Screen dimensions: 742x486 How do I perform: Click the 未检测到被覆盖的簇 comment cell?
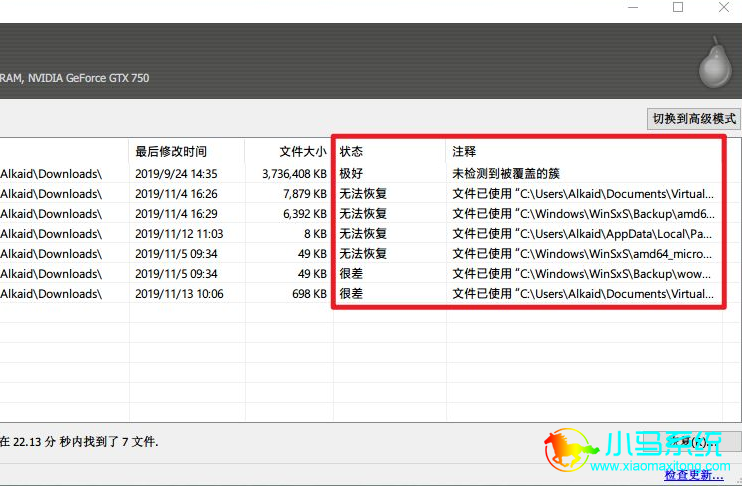tap(506, 174)
